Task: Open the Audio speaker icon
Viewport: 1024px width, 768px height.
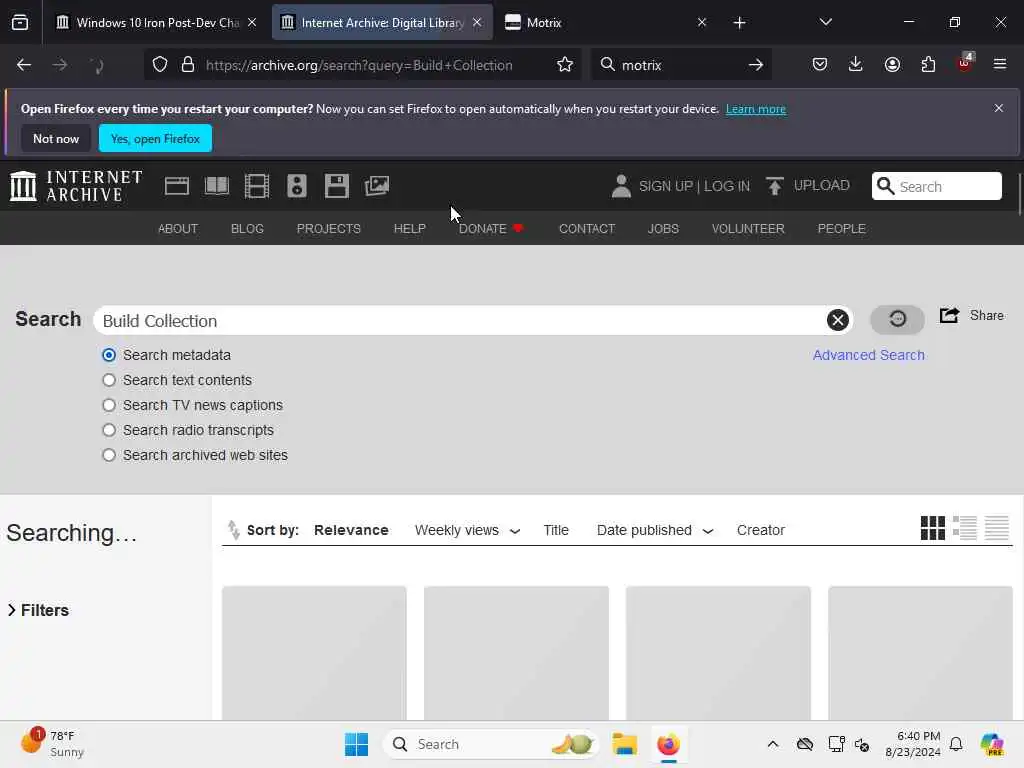Action: (x=296, y=186)
